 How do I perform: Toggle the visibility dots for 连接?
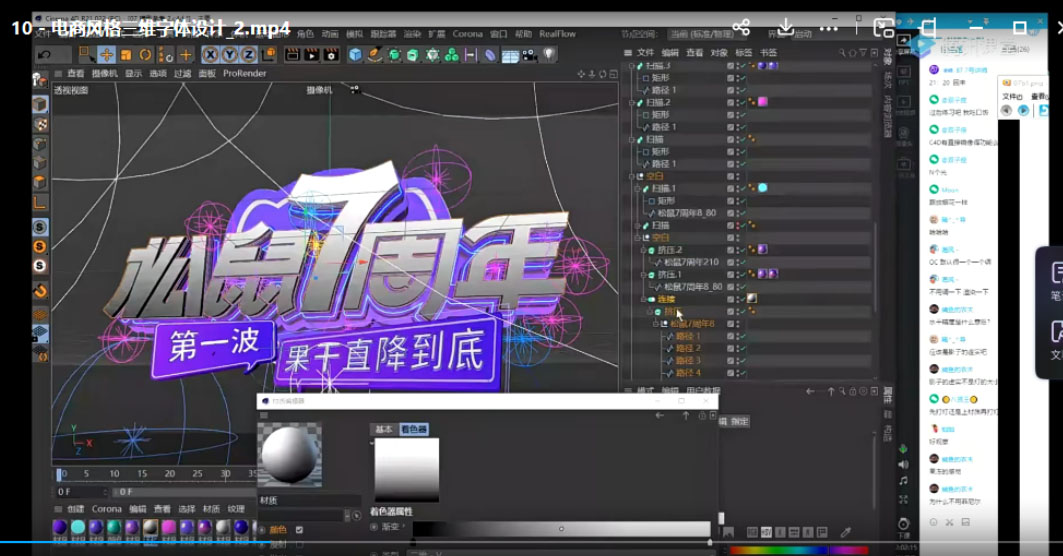[x=736, y=299]
